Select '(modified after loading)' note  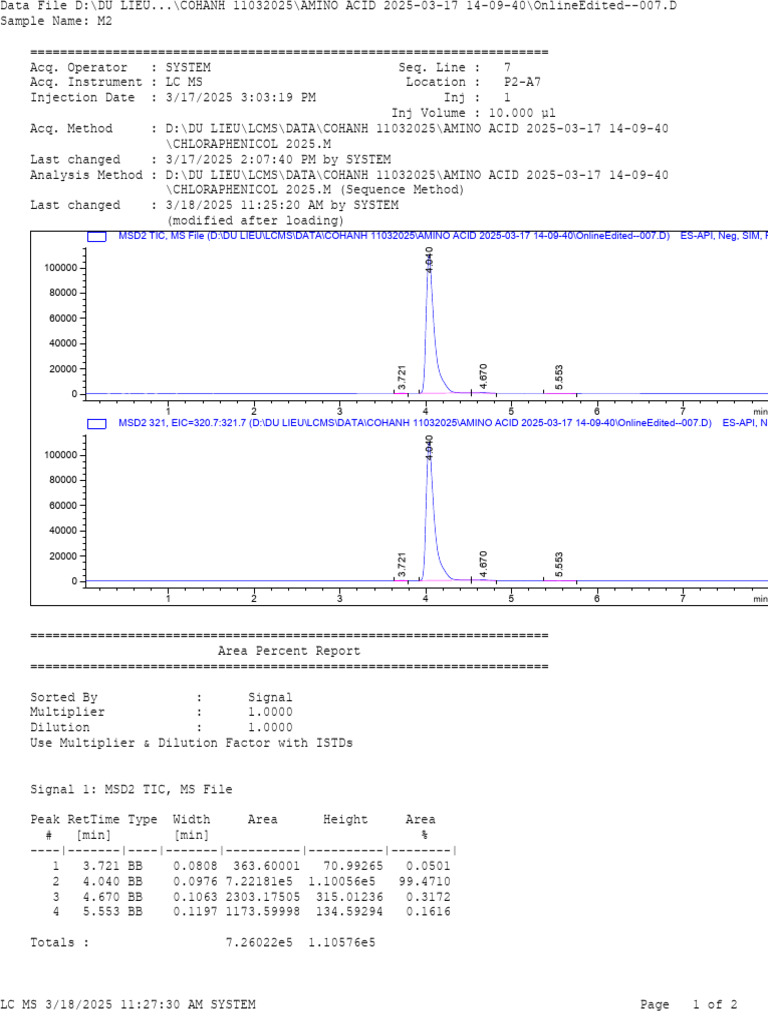(255, 221)
